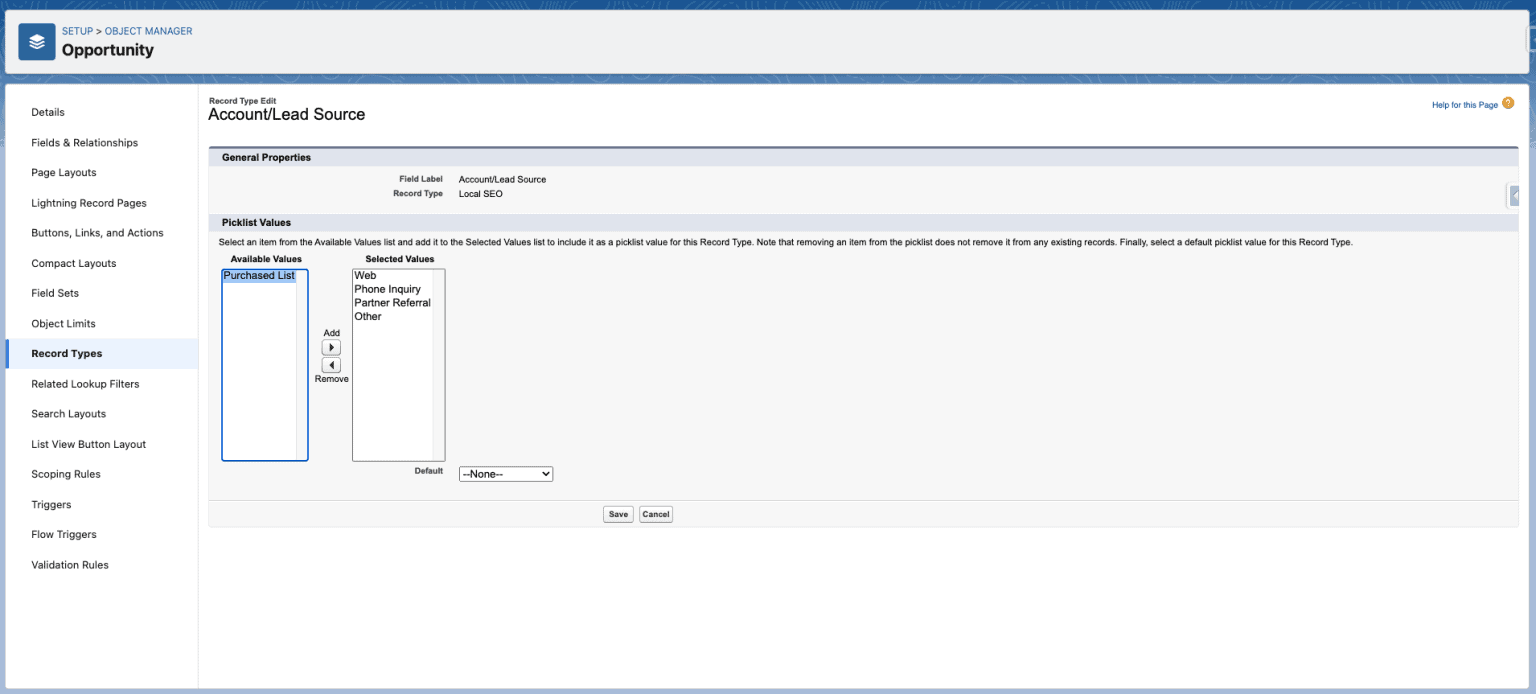The height and width of the screenshot is (694, 1536).
Task: Navigate to Fields & Relationships
Action: coord(85,142)
